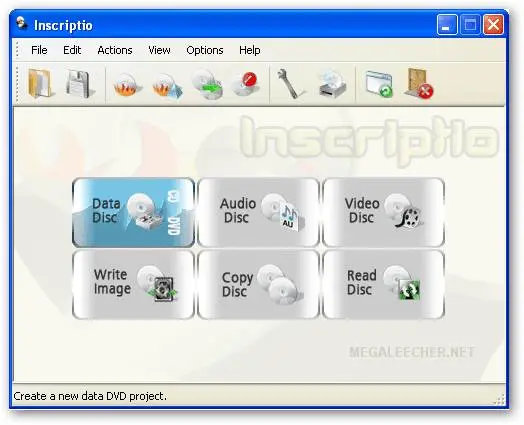The height and width of the screenshot is (425, 524).
Task: Open the Help menu
Action: point(250,50)
